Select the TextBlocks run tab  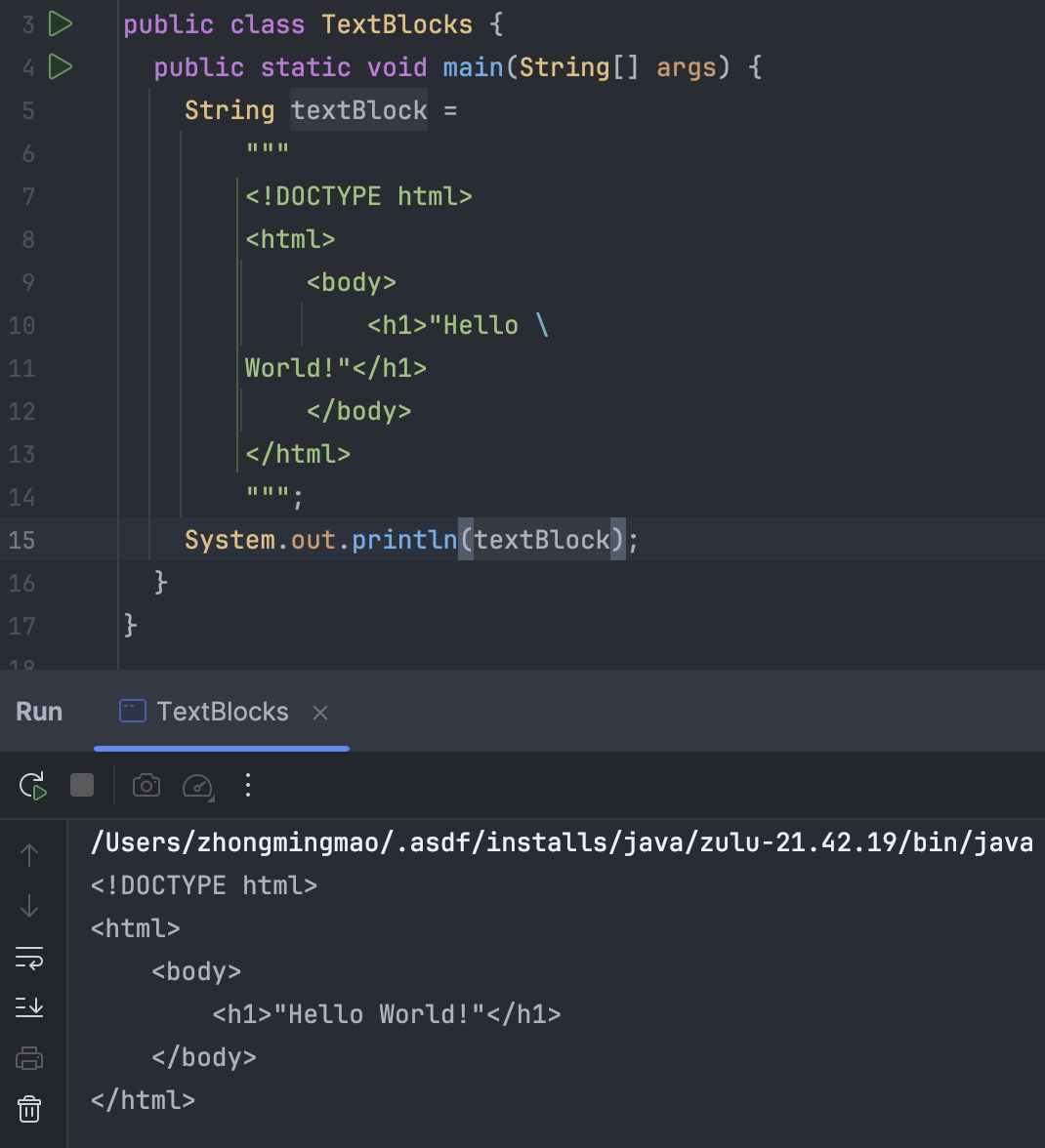point(222,713)
